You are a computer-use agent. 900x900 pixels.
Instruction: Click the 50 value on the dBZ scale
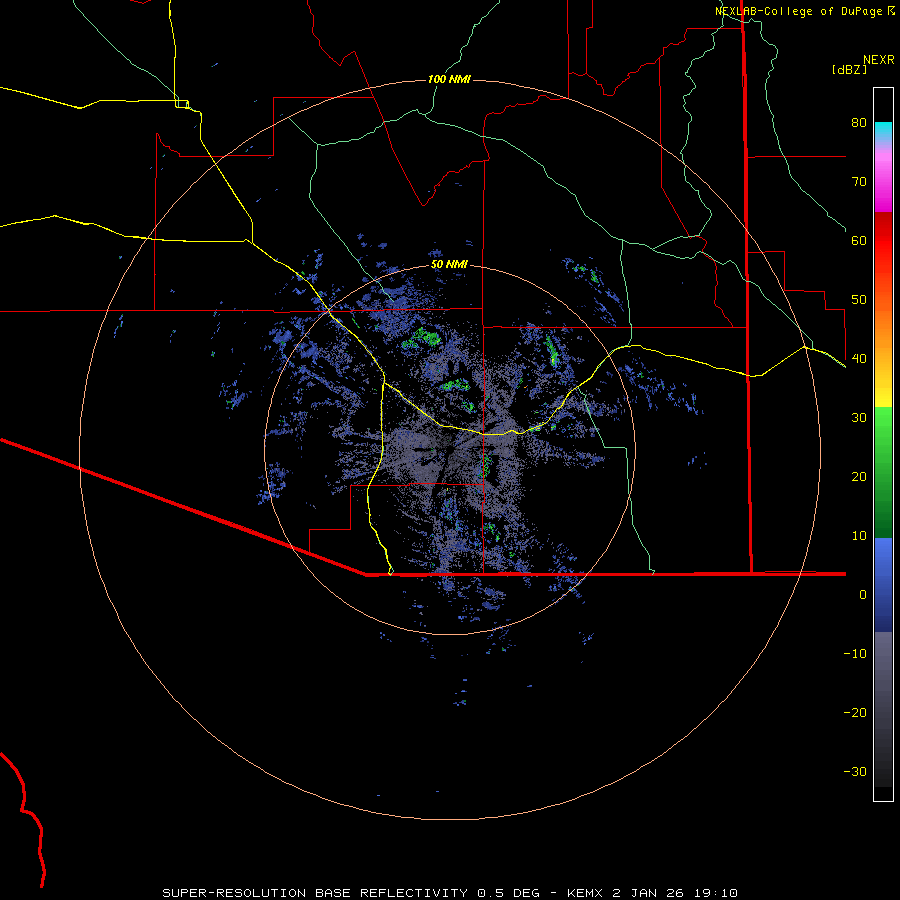pyautogui.click(x=859, y=300)
